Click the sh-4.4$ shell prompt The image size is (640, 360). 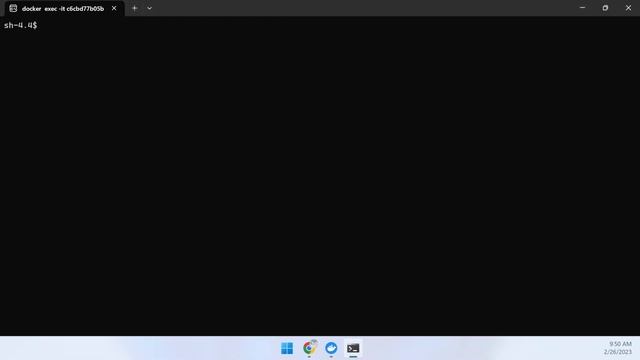point(20,25)
